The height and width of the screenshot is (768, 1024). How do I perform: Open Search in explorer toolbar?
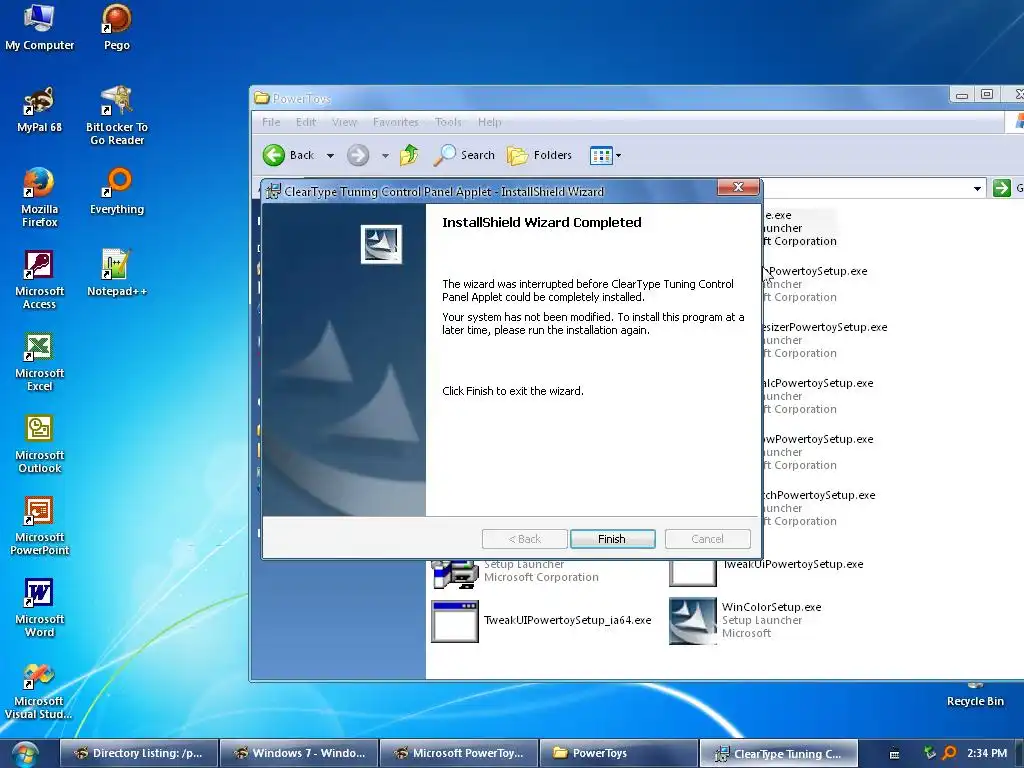(464, 155)
